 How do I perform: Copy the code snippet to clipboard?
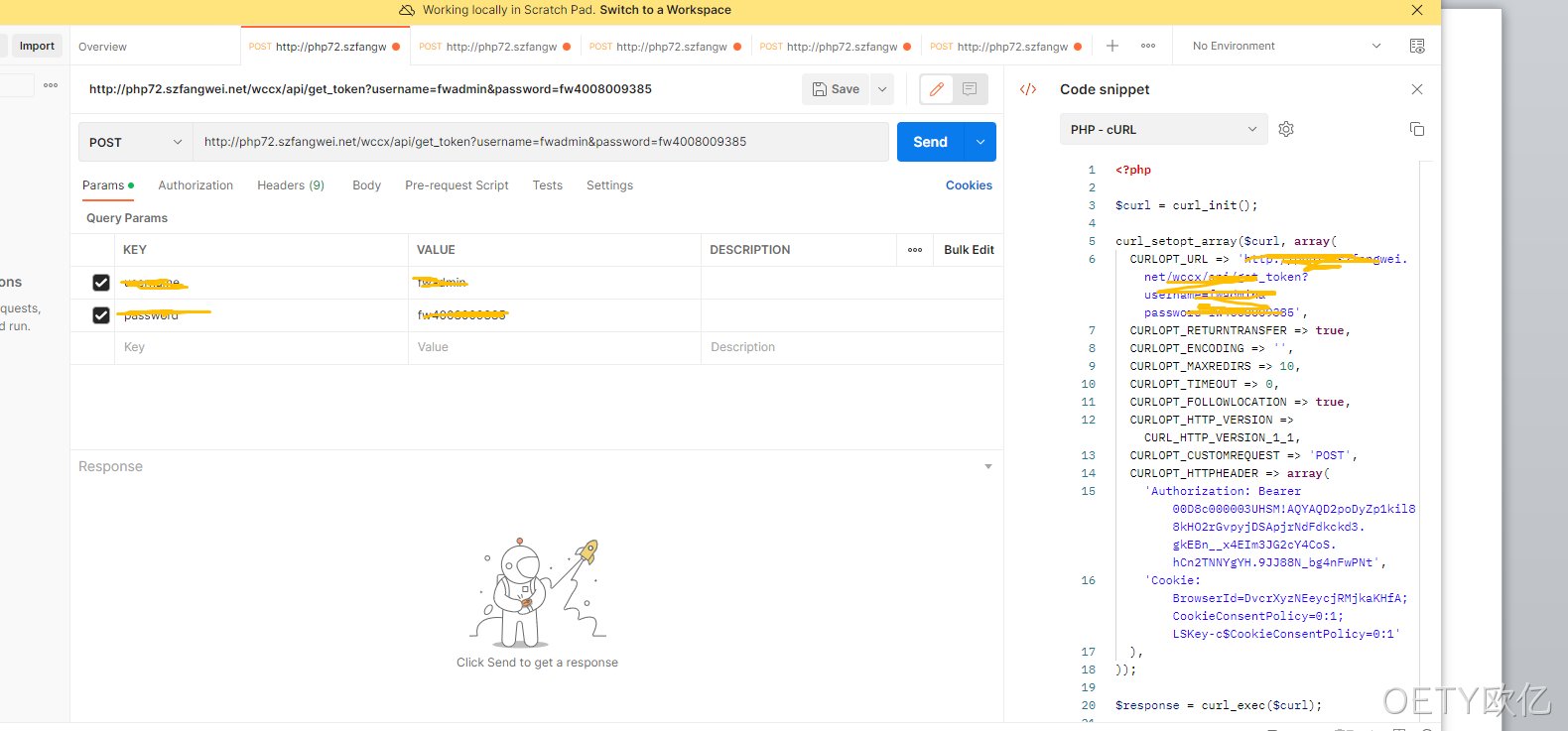(1417, 129)
